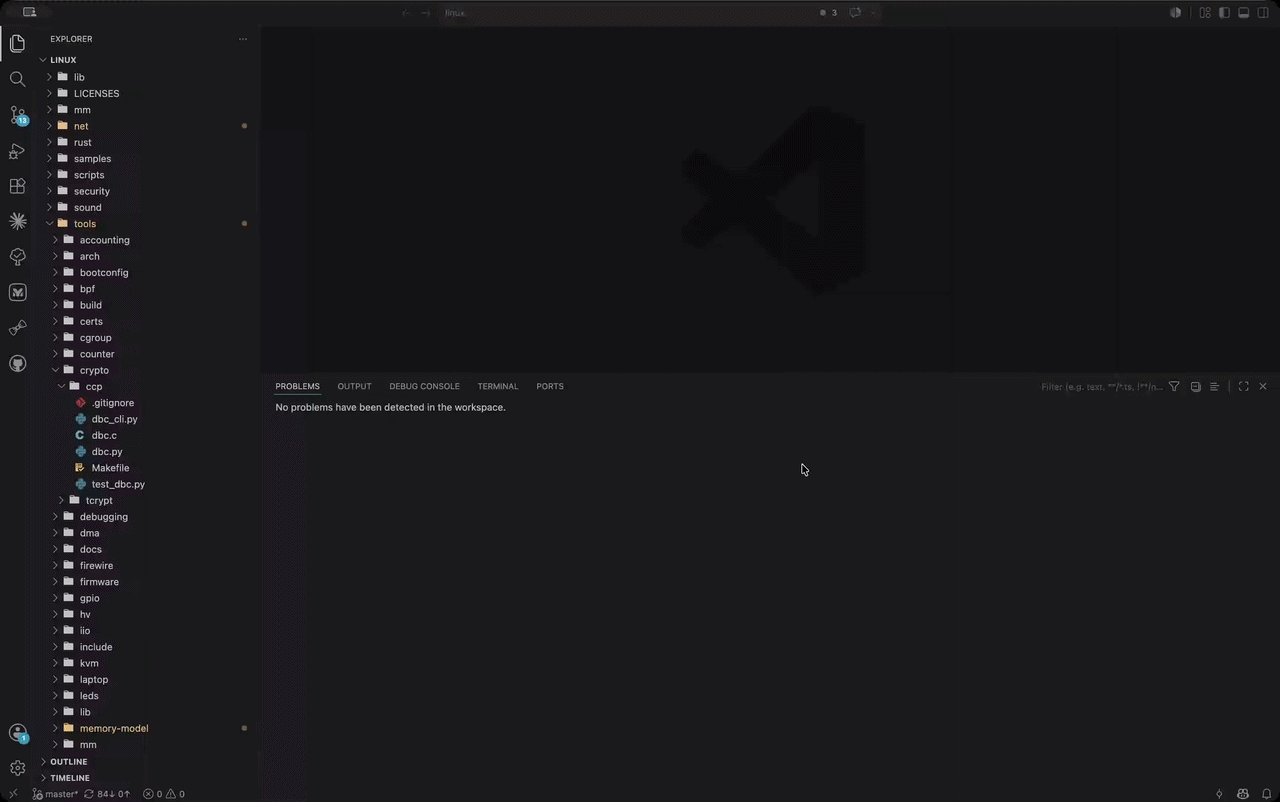Open the Accounts menu icon
Image resolution: width=1280 pixels, height=802 pixels.
point(17,733)
